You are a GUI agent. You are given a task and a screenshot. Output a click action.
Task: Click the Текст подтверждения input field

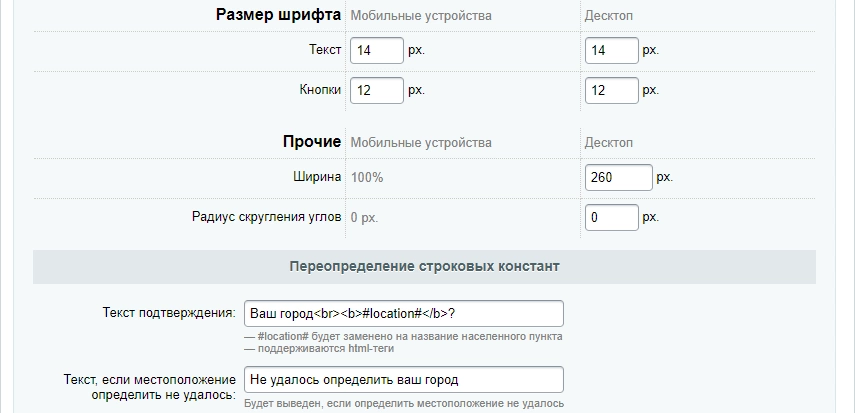[x=403, y=313]
